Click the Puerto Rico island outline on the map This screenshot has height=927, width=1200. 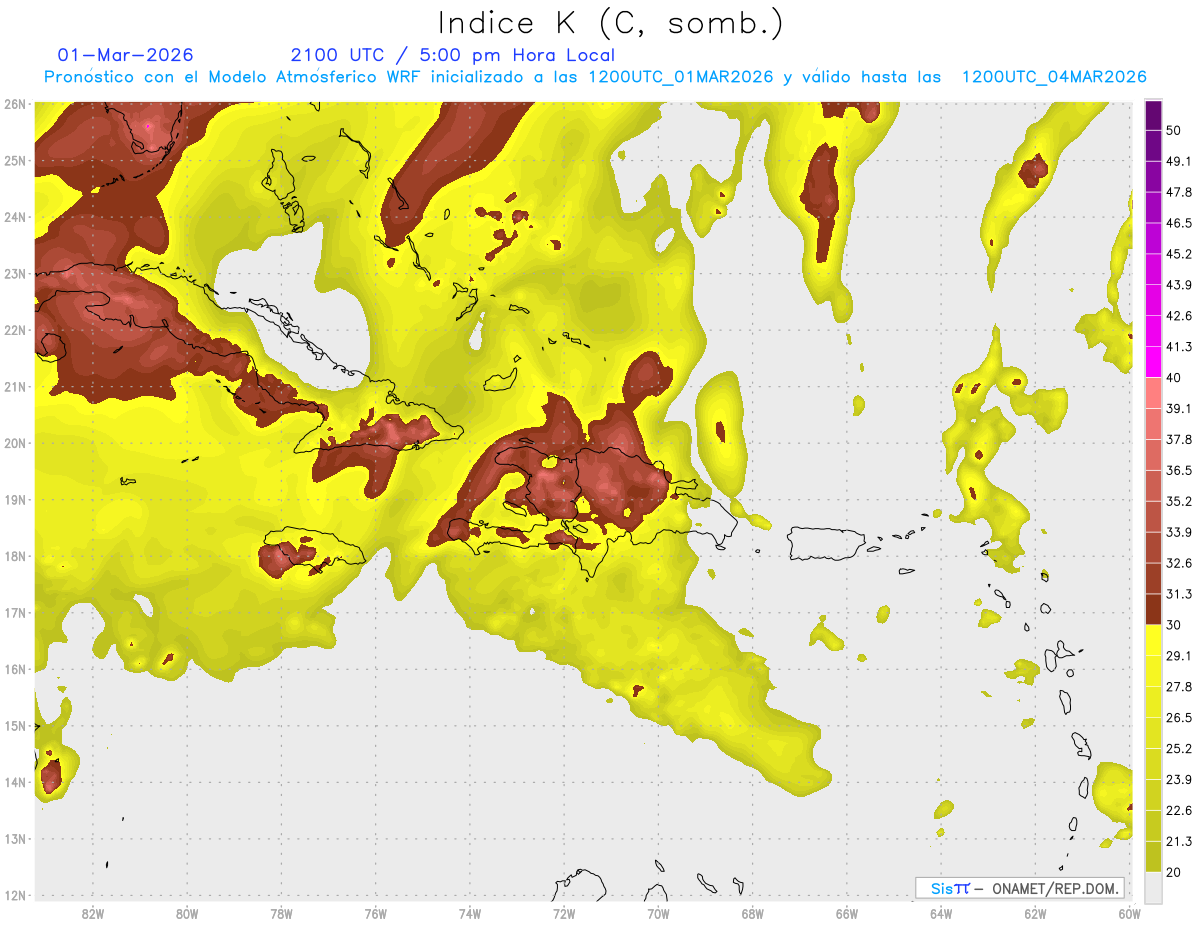(x=826, y=543)
